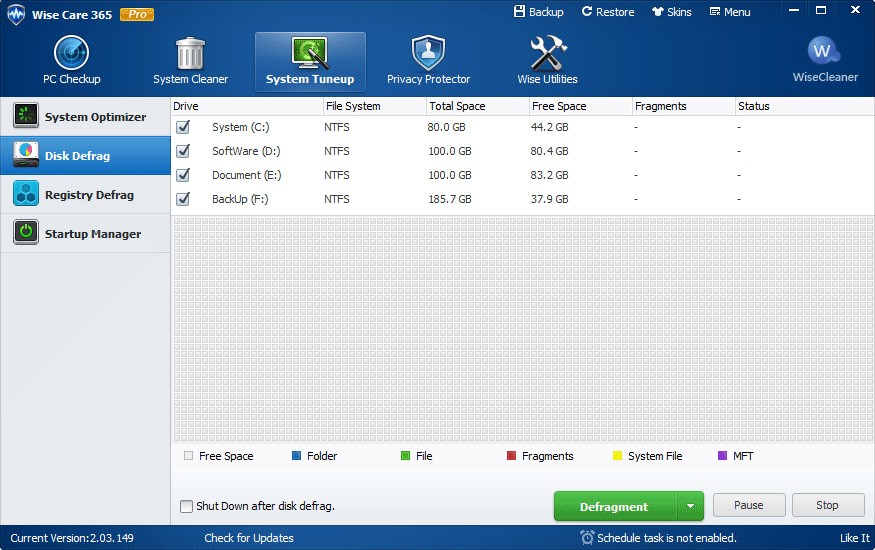875x550 pixels.
Task: Sort by Total Space column header
Action: 478,106
